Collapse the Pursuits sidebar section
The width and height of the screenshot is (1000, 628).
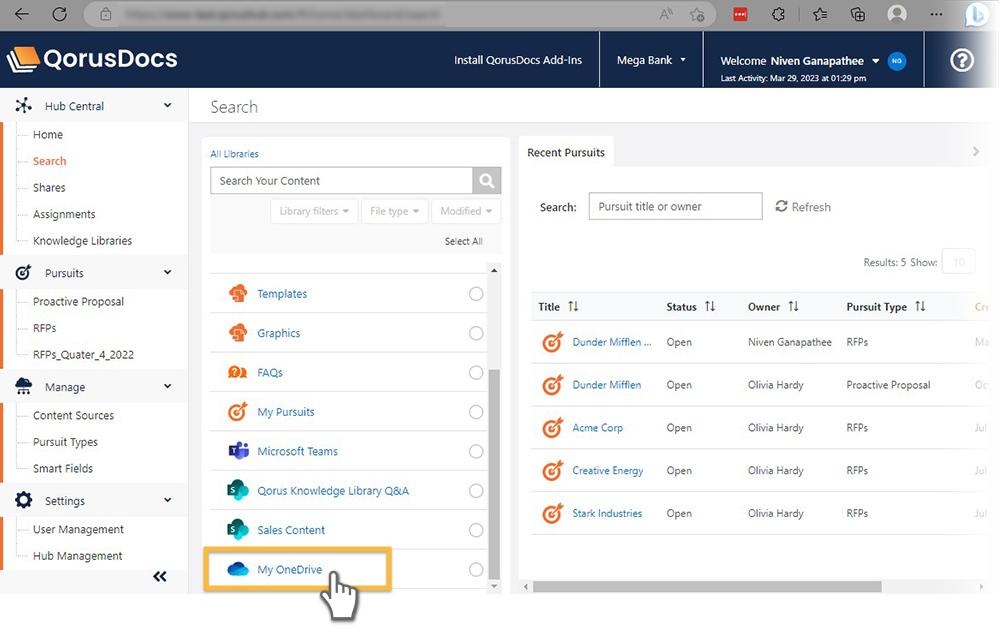(167, 272)
